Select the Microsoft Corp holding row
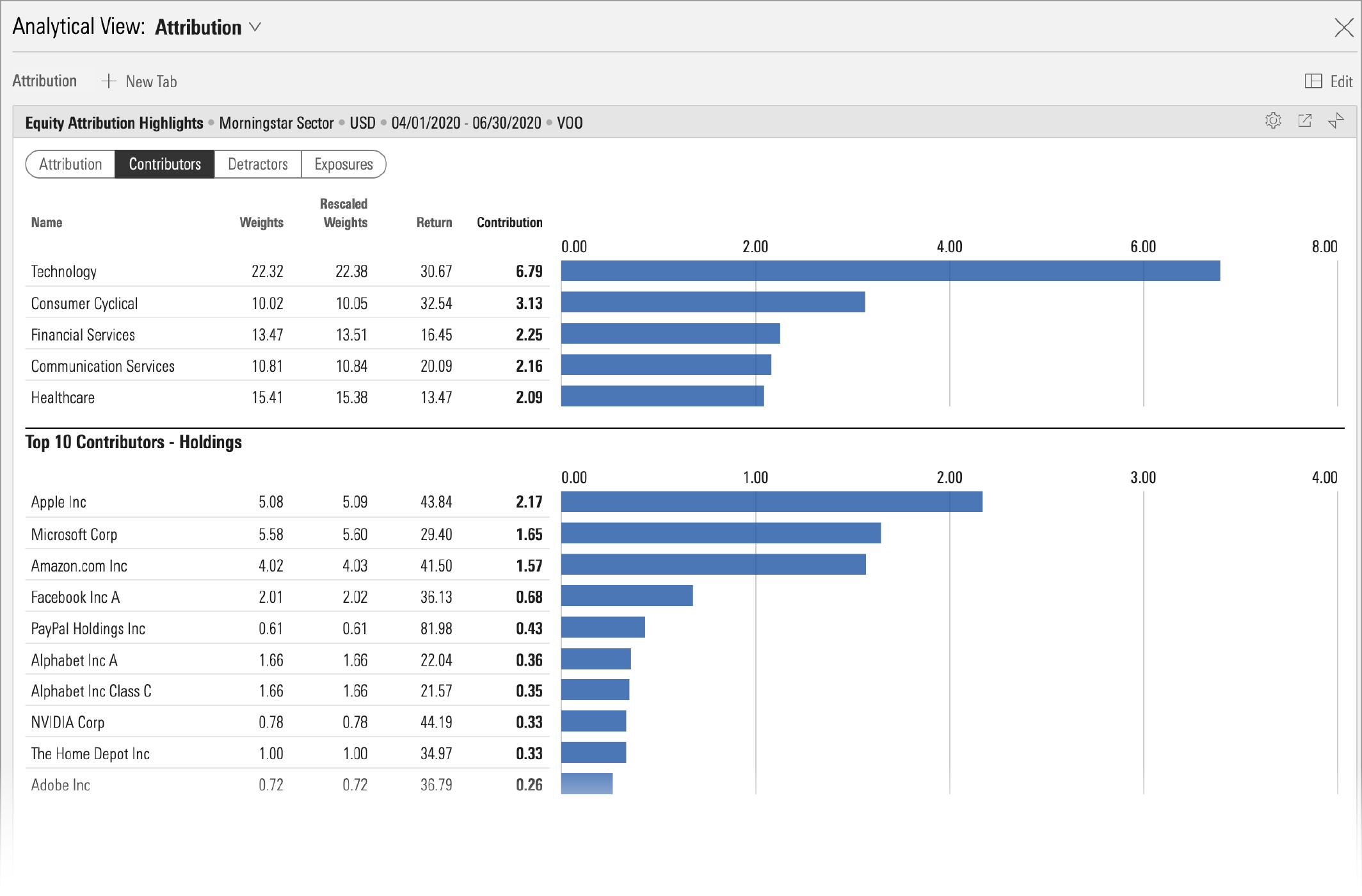This screenshot has height=896, width=1362. point(74,534)
